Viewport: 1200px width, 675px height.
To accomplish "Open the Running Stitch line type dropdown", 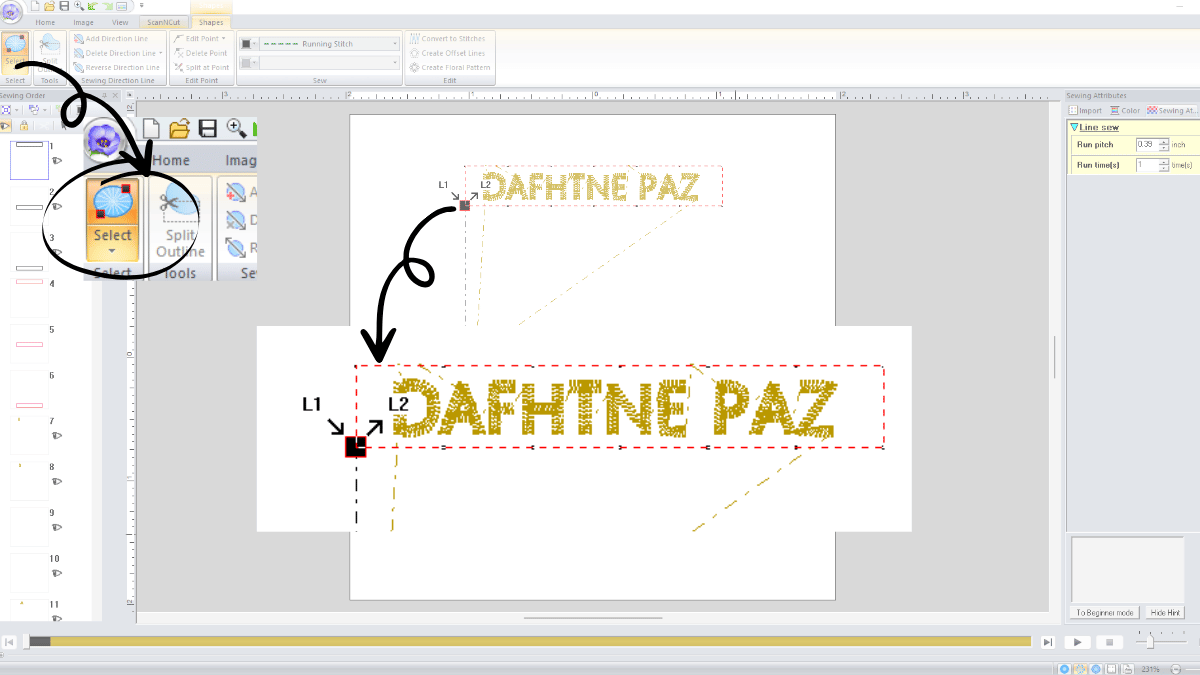I will click(x=394, y=43).
